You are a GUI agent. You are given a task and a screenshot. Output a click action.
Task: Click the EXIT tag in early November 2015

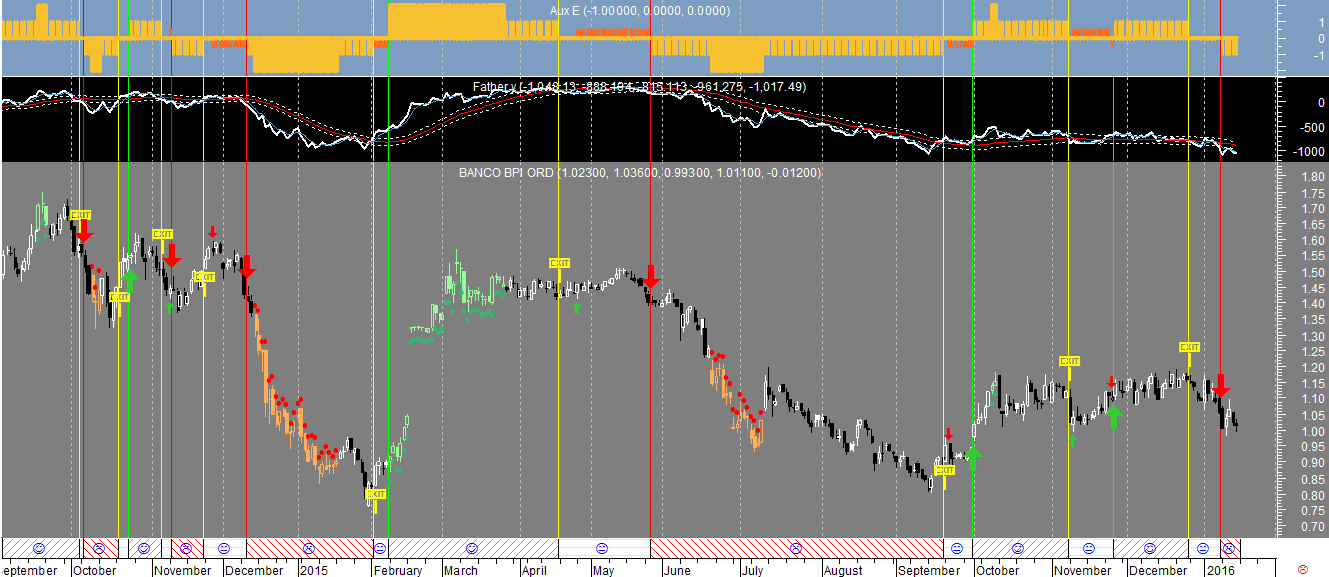(x=1069, y=361)
